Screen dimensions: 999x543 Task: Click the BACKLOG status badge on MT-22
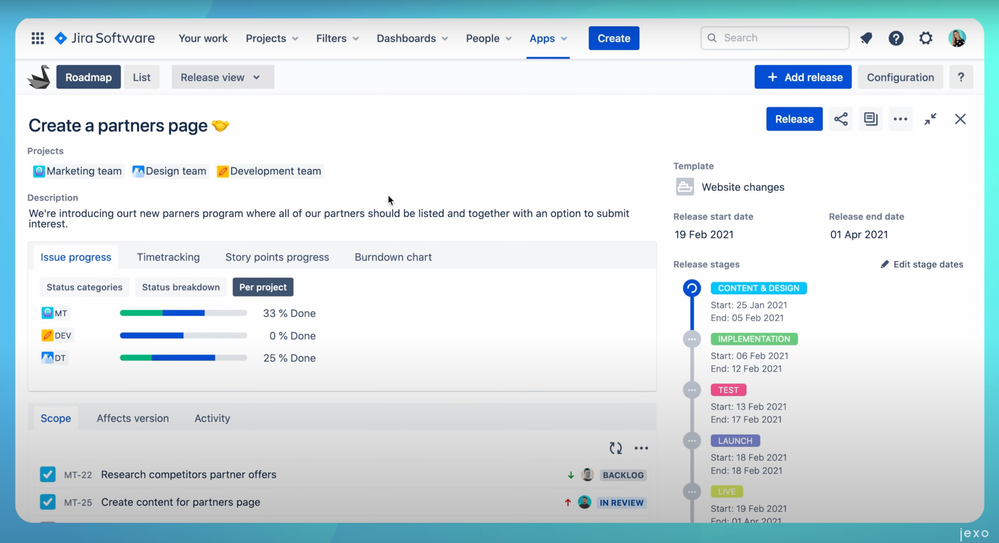pos(623,475)
